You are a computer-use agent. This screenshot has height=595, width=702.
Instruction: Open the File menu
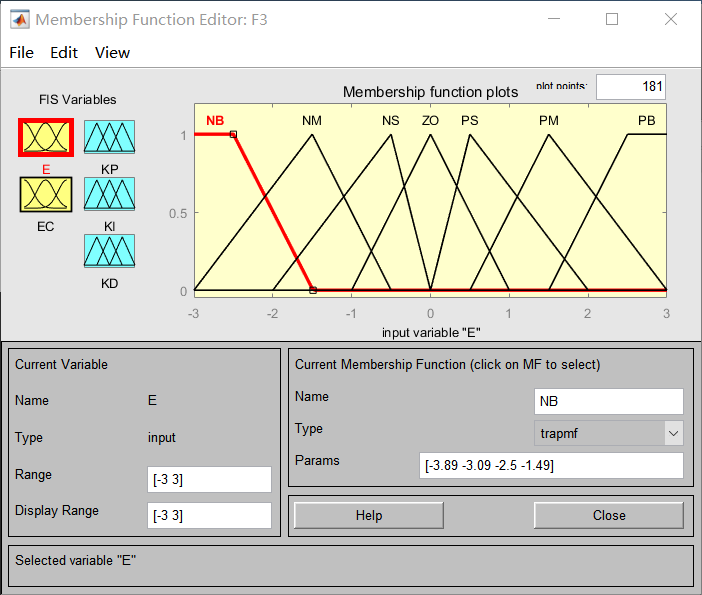pyautogui.click(x=21, y=53)
